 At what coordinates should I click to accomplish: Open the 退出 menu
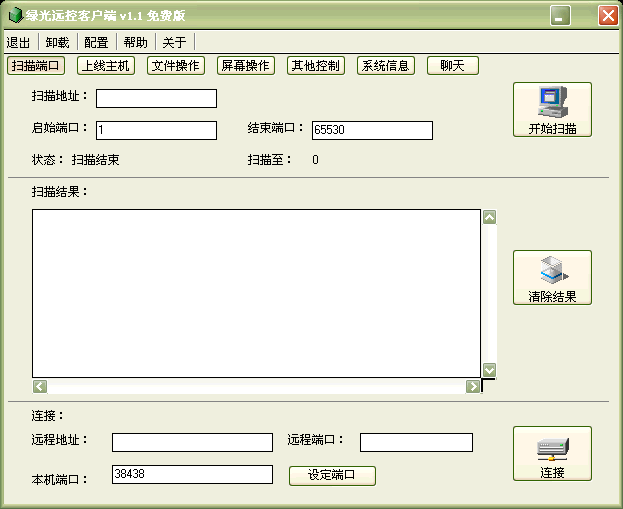click(x=19, y=42)
